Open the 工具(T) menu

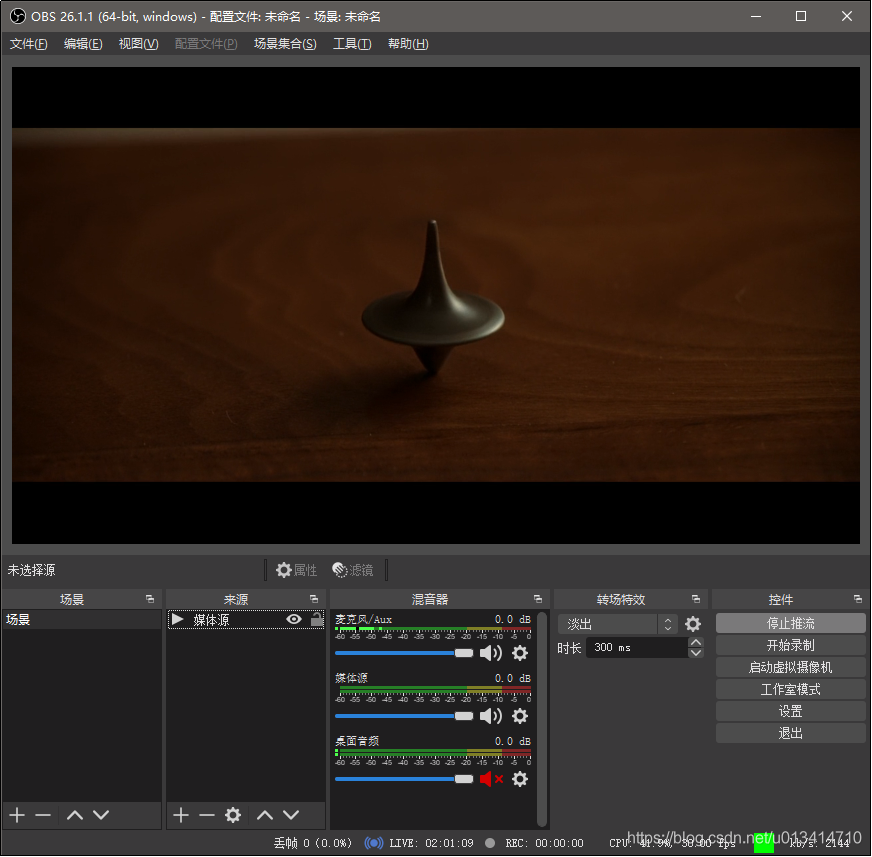tap(351, 44)
